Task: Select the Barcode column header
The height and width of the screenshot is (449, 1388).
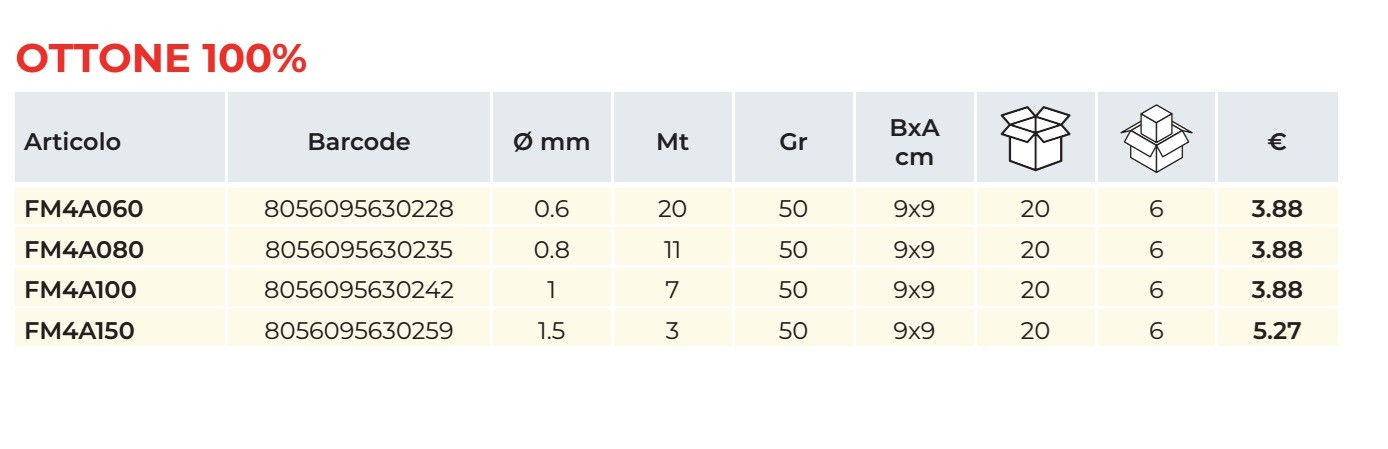Action: 359,142
